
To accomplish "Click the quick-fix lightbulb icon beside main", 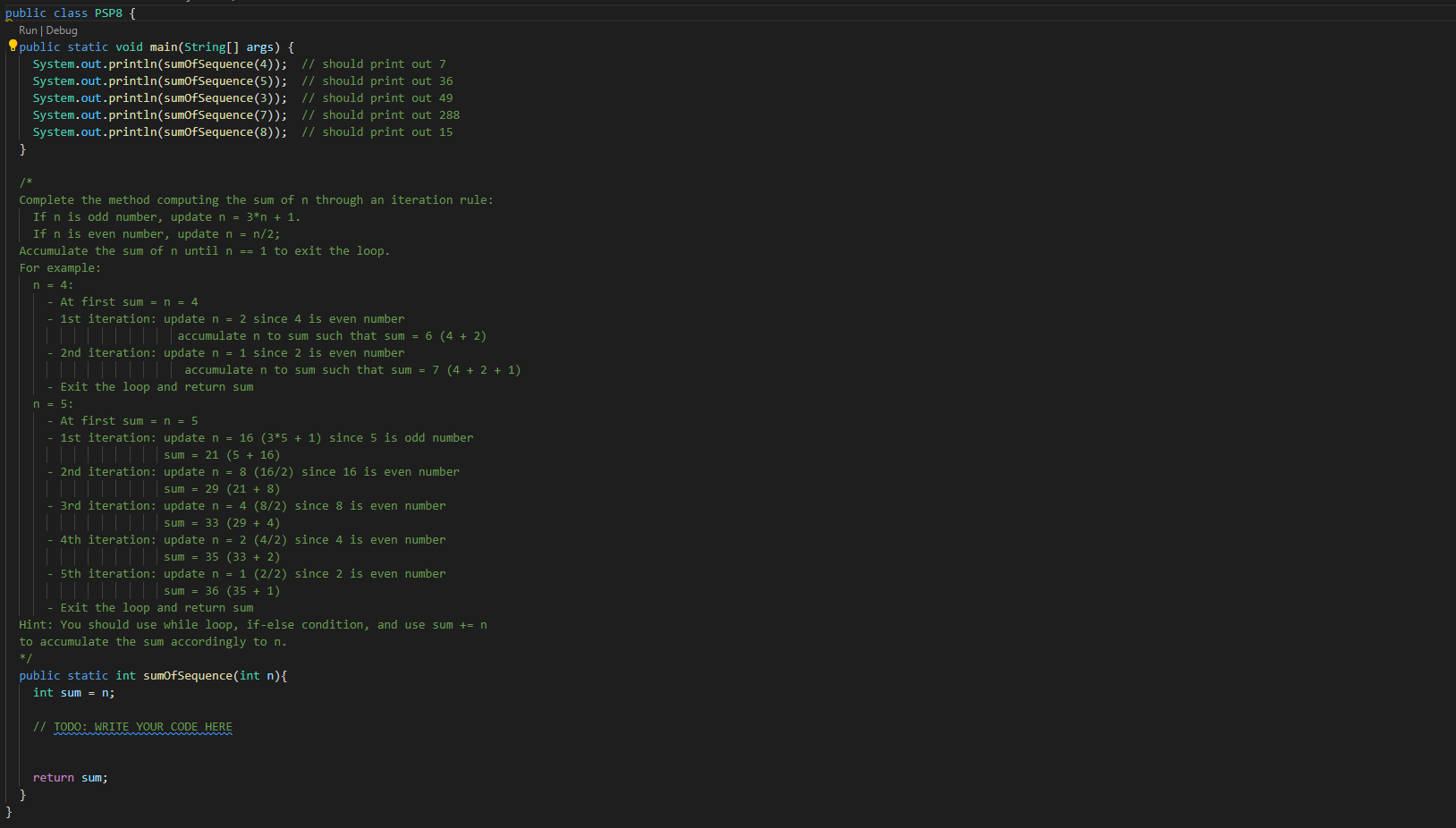I will pos(12,45).
